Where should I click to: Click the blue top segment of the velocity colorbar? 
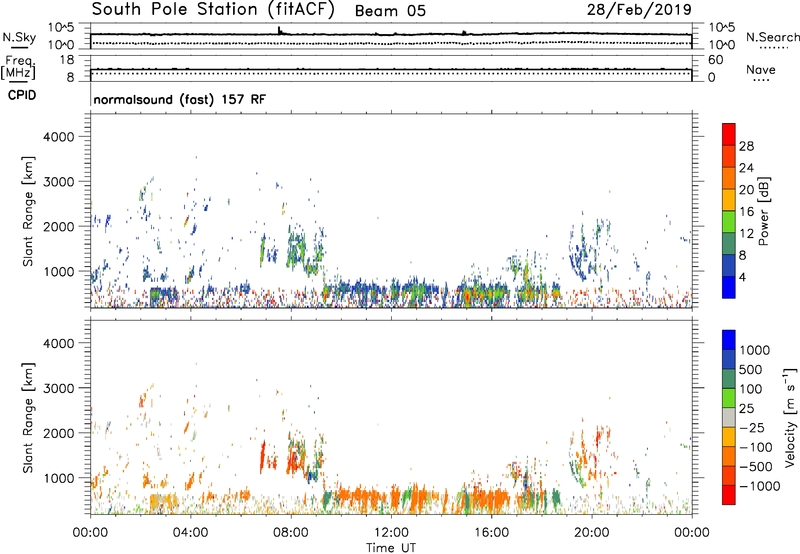729,340
